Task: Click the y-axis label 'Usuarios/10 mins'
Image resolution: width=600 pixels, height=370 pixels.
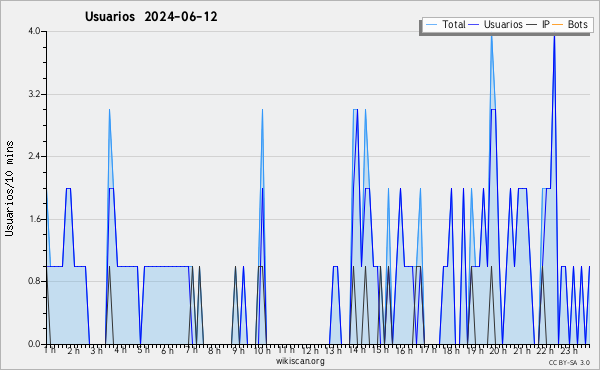Action: click(9, 188)
